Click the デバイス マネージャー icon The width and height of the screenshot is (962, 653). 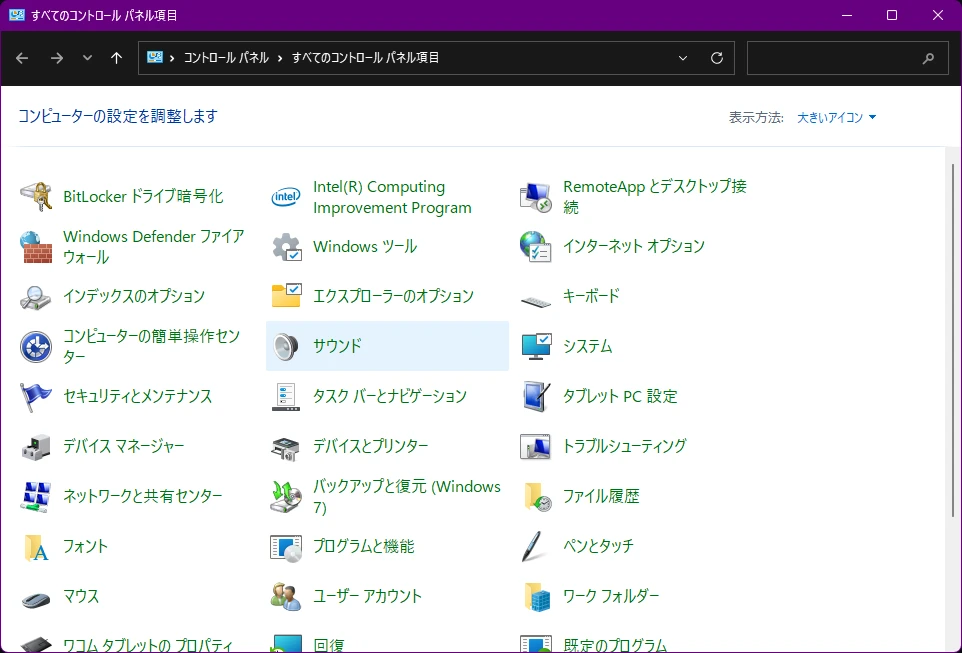pyautogui.click(x=36, y=446)
